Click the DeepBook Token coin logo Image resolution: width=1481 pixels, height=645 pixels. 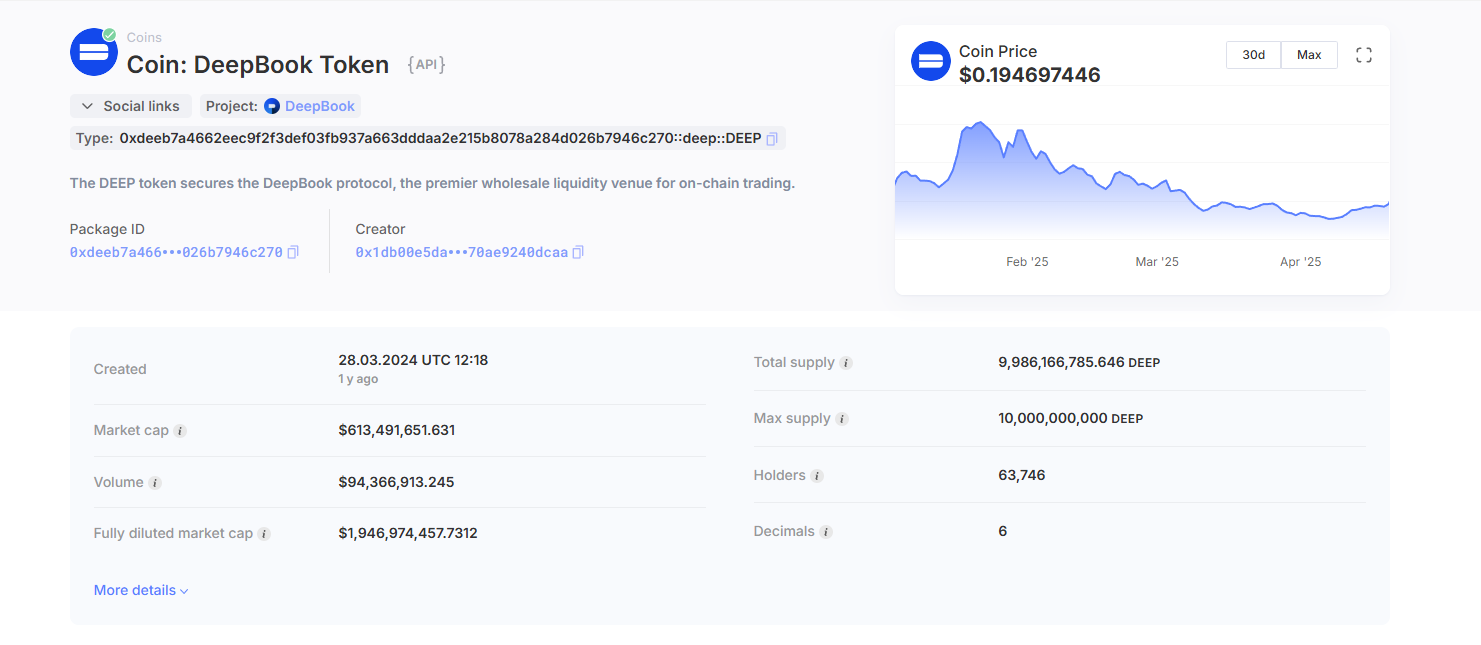point(94,52)
